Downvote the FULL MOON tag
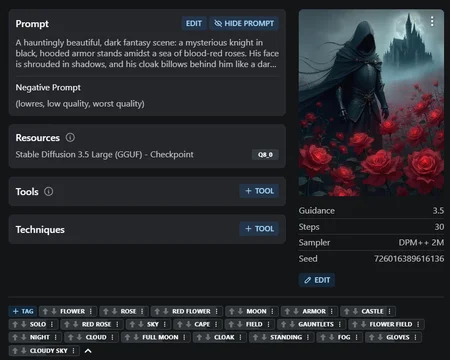This screenshot has width=450, height=360. tap(136, 337)
